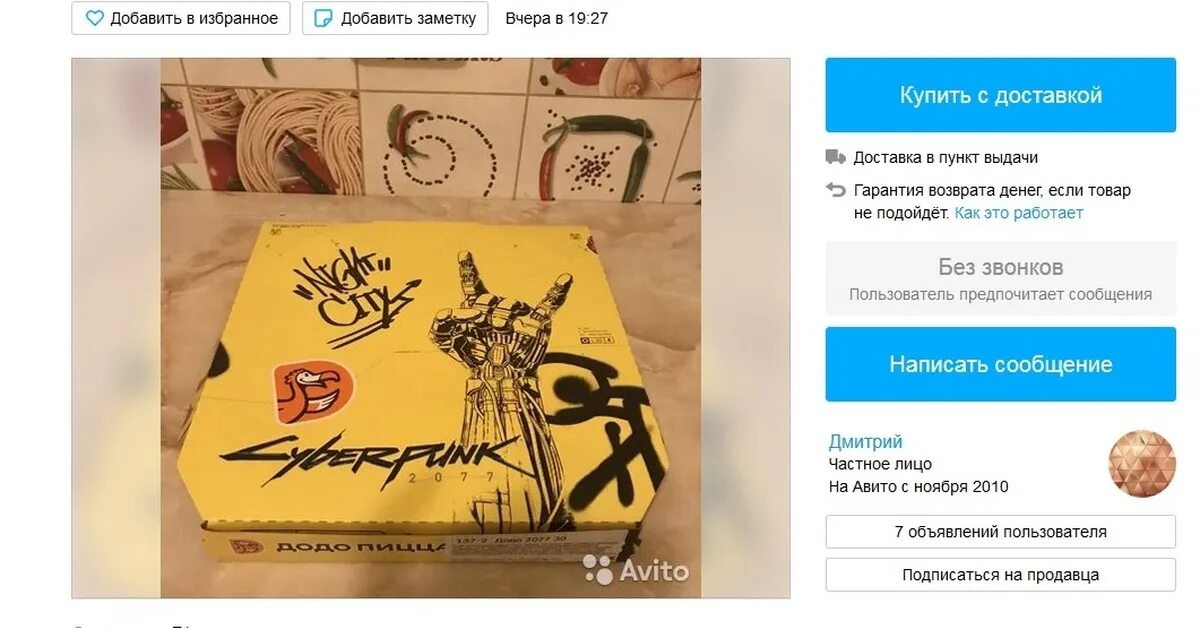Click the blurred left edge of photo
Screen dimensions: 1200x628
pos(116,328)
